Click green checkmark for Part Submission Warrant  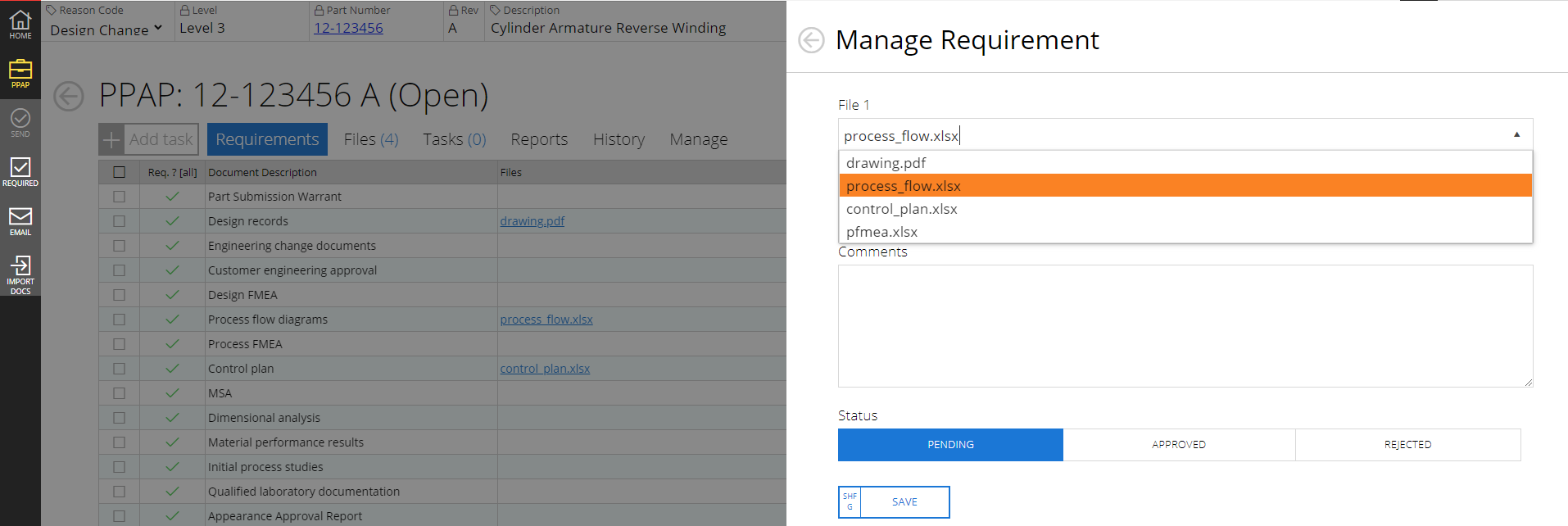172,197
